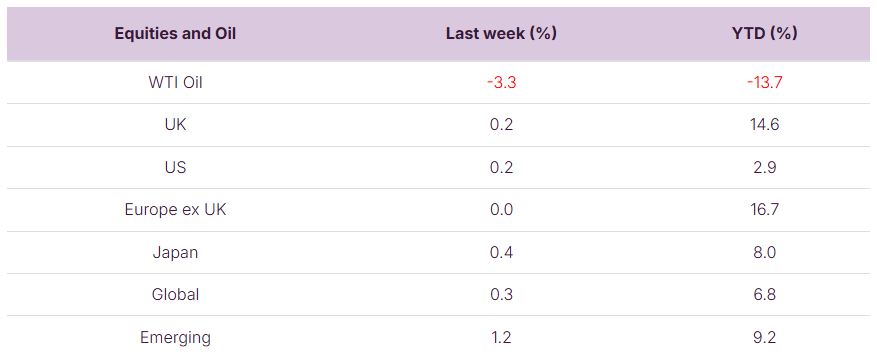Select the Emerging row label
Screen dimensions: 877x360
[x=175, y=337]
